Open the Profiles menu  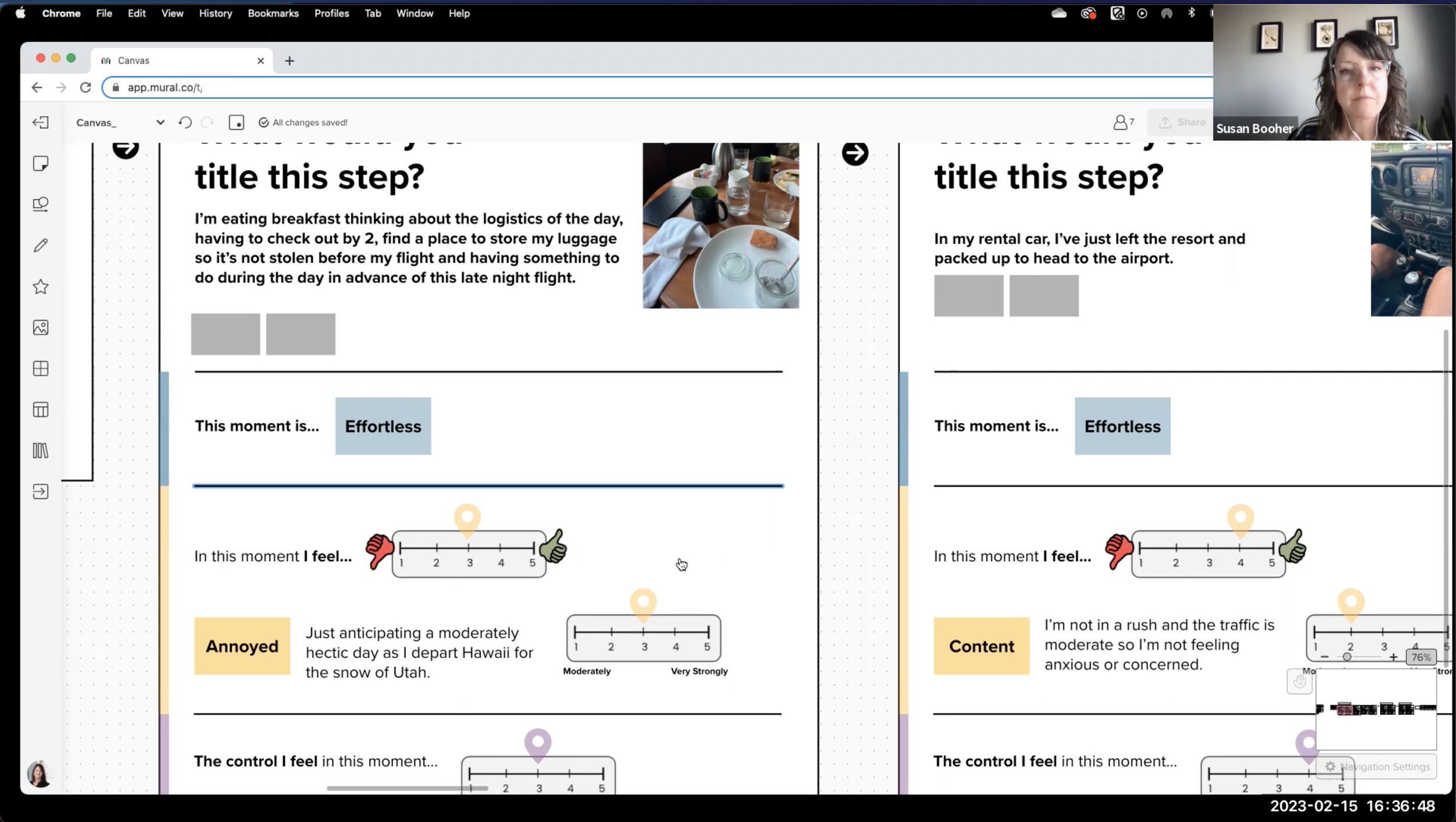pos(331,13)
